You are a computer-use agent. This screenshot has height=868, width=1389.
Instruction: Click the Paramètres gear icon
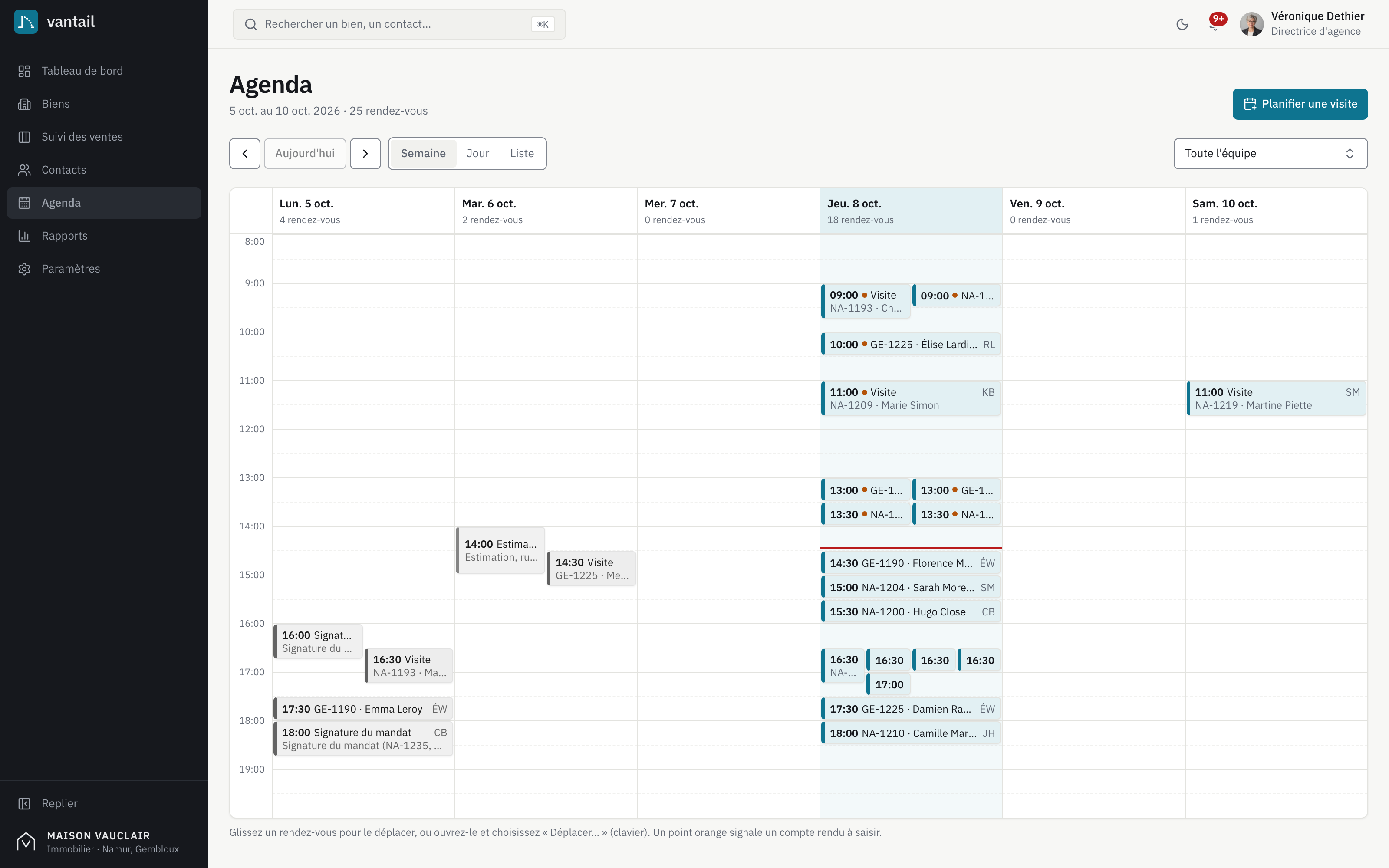click(24, 269)
